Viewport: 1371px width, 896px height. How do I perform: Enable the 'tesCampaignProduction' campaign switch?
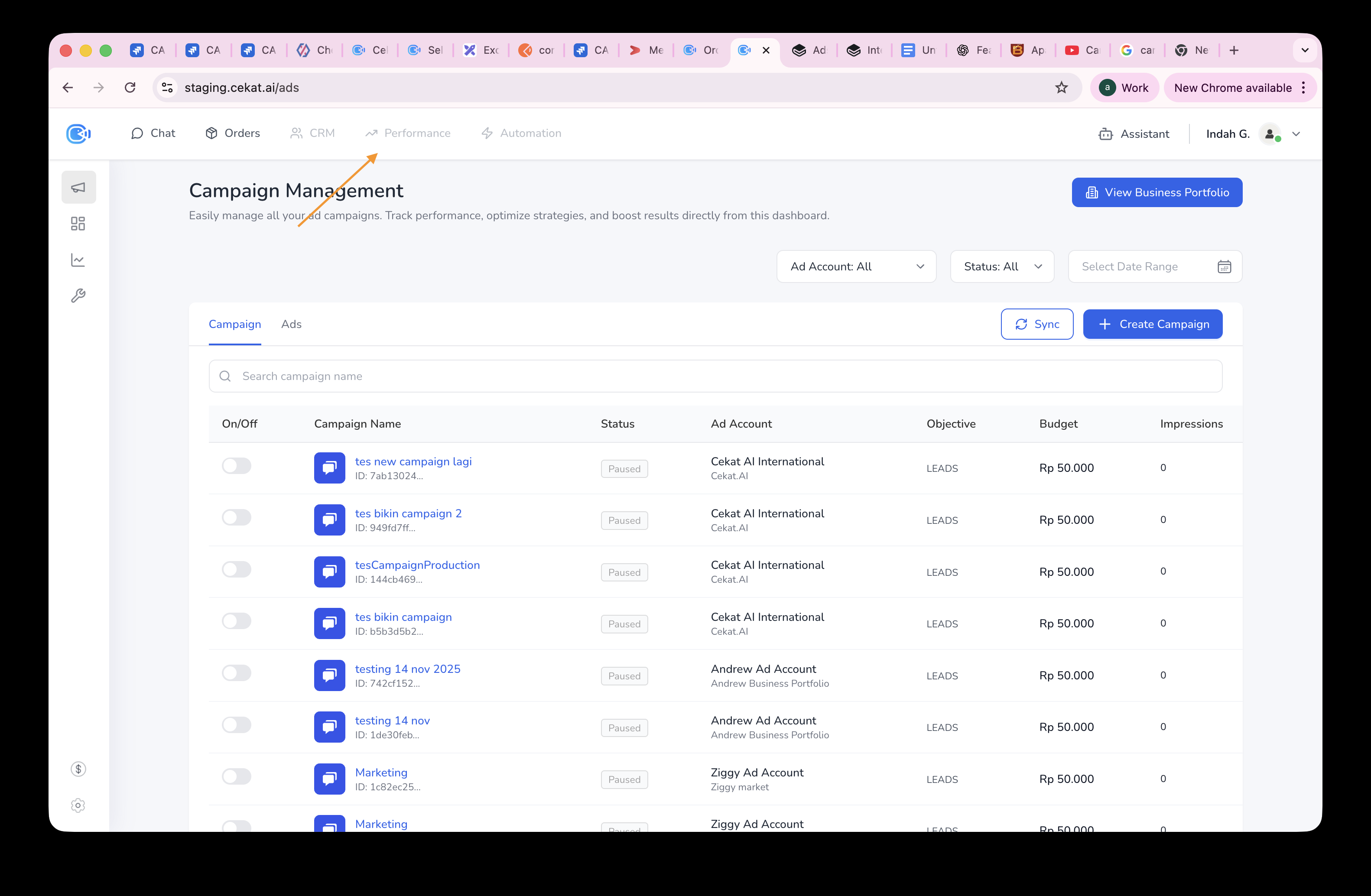237,569
